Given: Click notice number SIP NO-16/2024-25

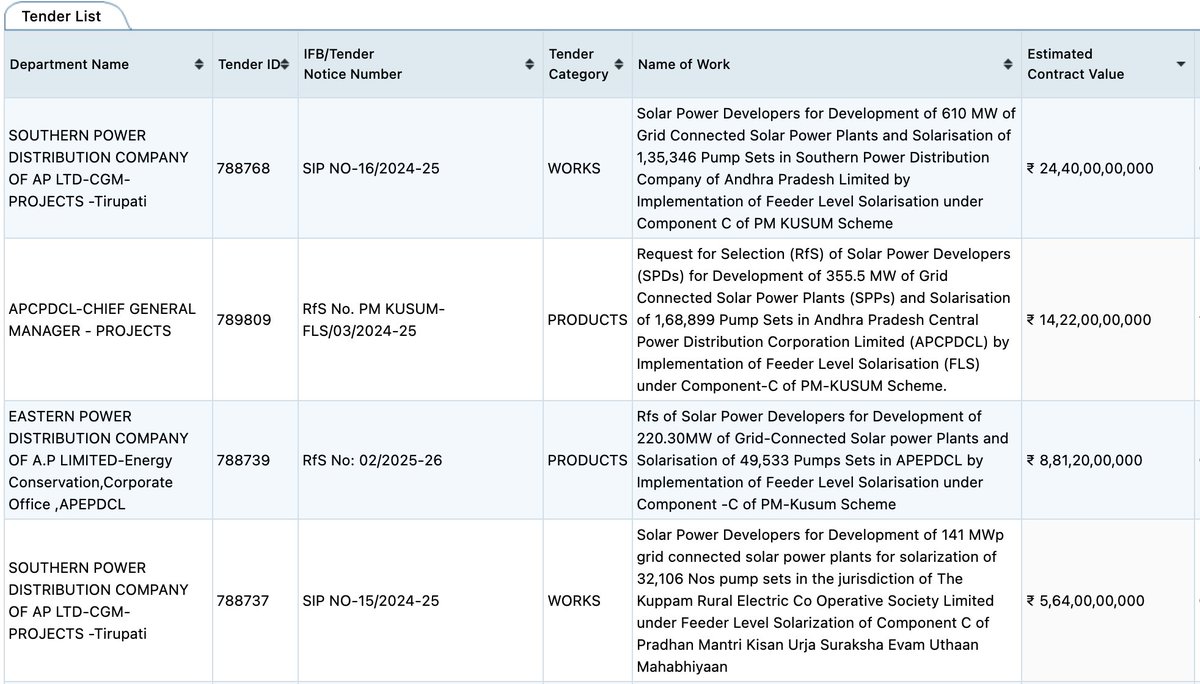Looking at the screenshot, I should [x=371, y=168].
